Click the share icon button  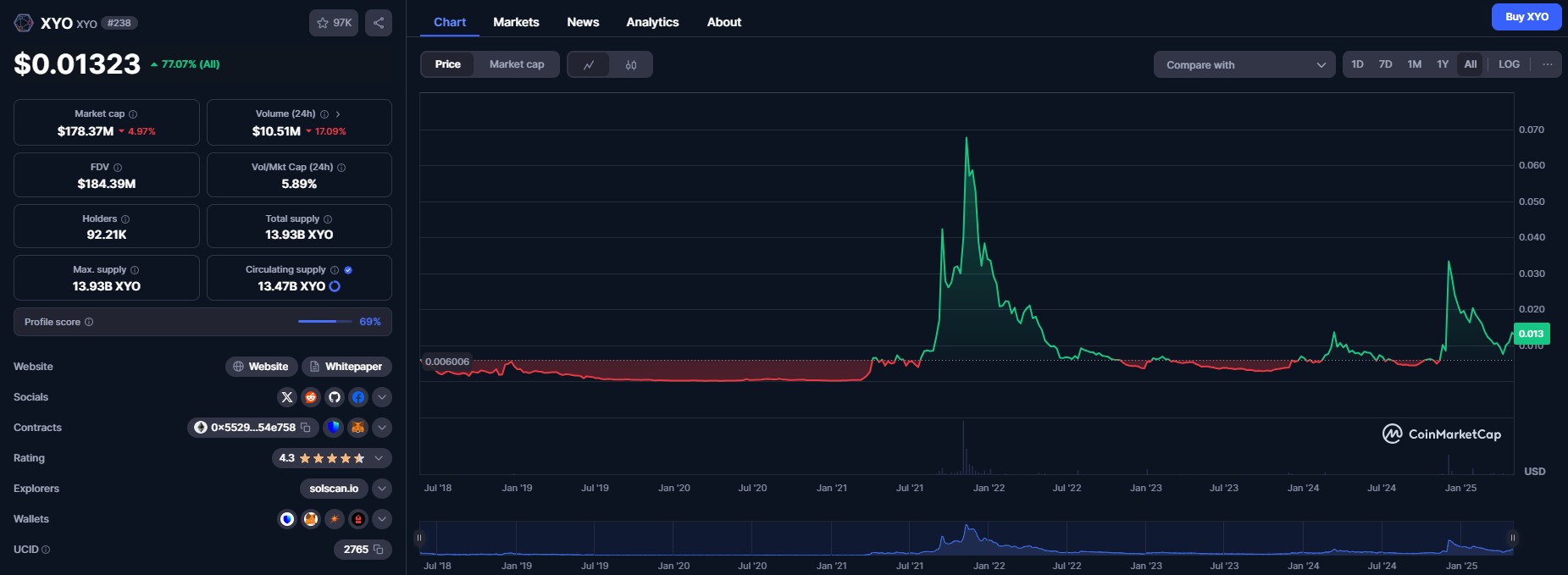[379, 23]
